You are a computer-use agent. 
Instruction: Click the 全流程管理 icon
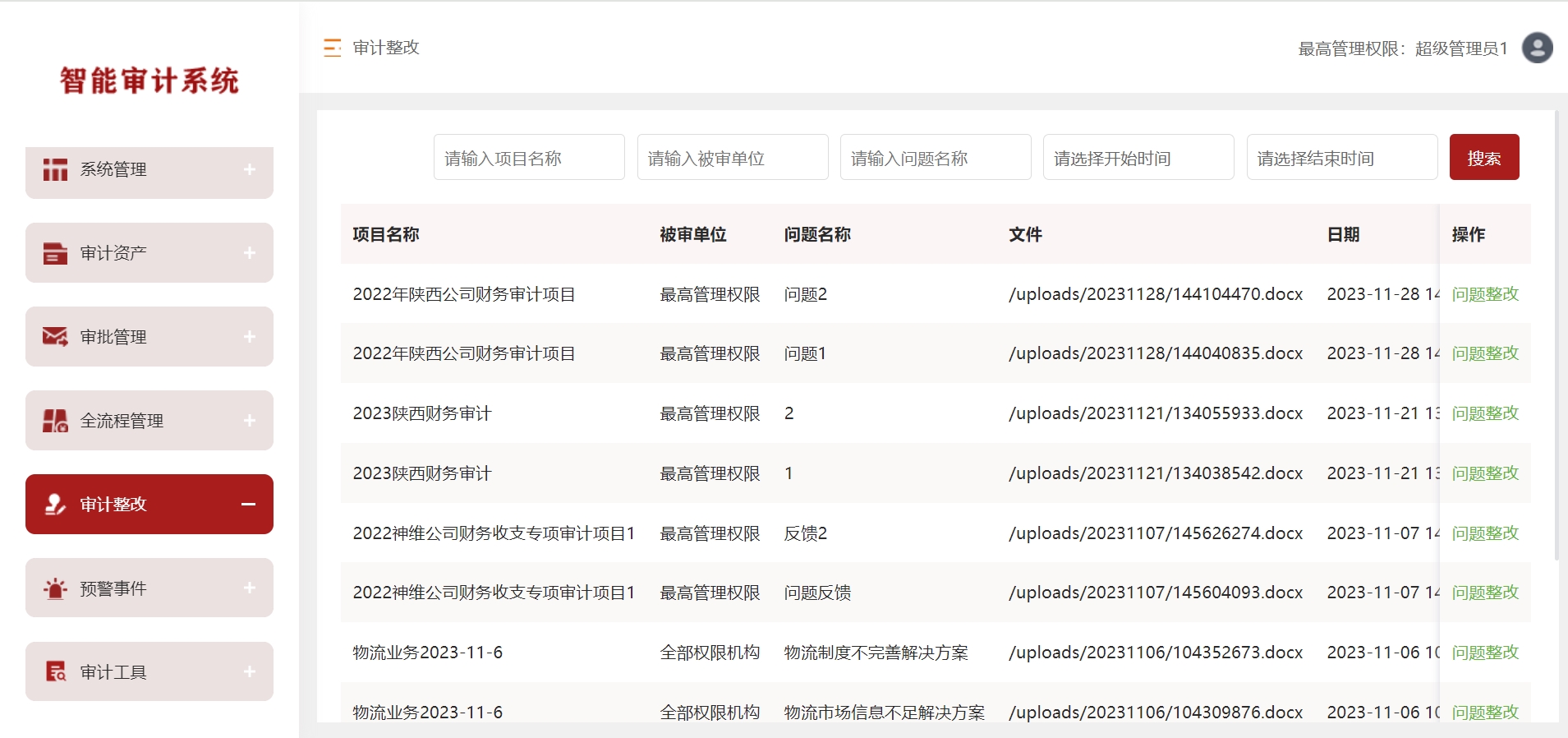[x=55, y=421]
